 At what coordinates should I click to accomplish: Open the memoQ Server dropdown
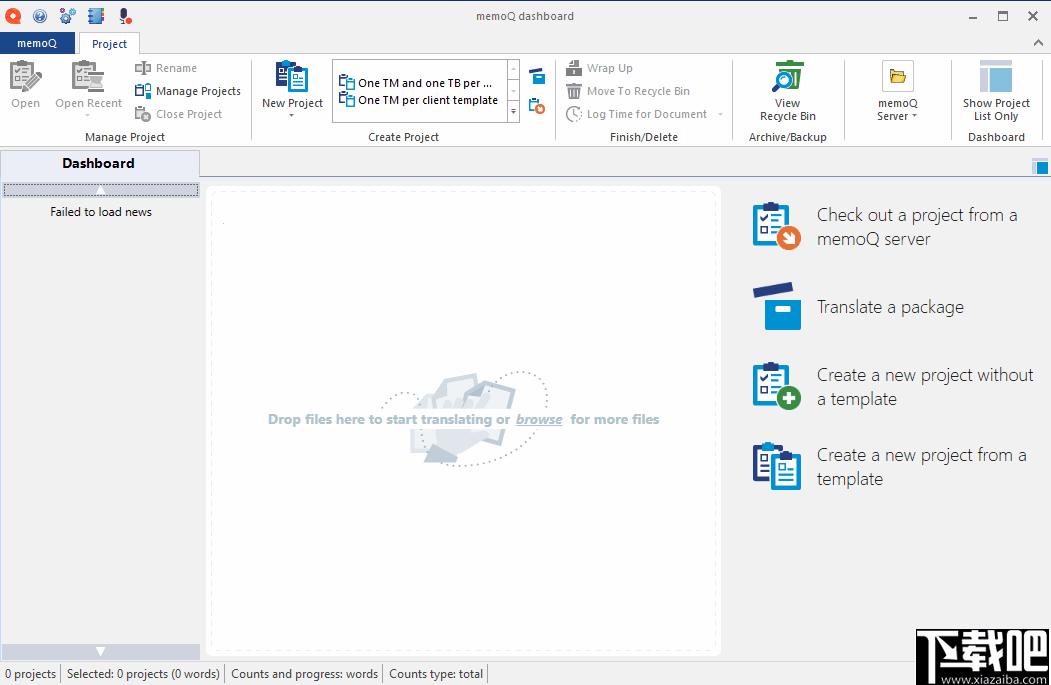898,92
